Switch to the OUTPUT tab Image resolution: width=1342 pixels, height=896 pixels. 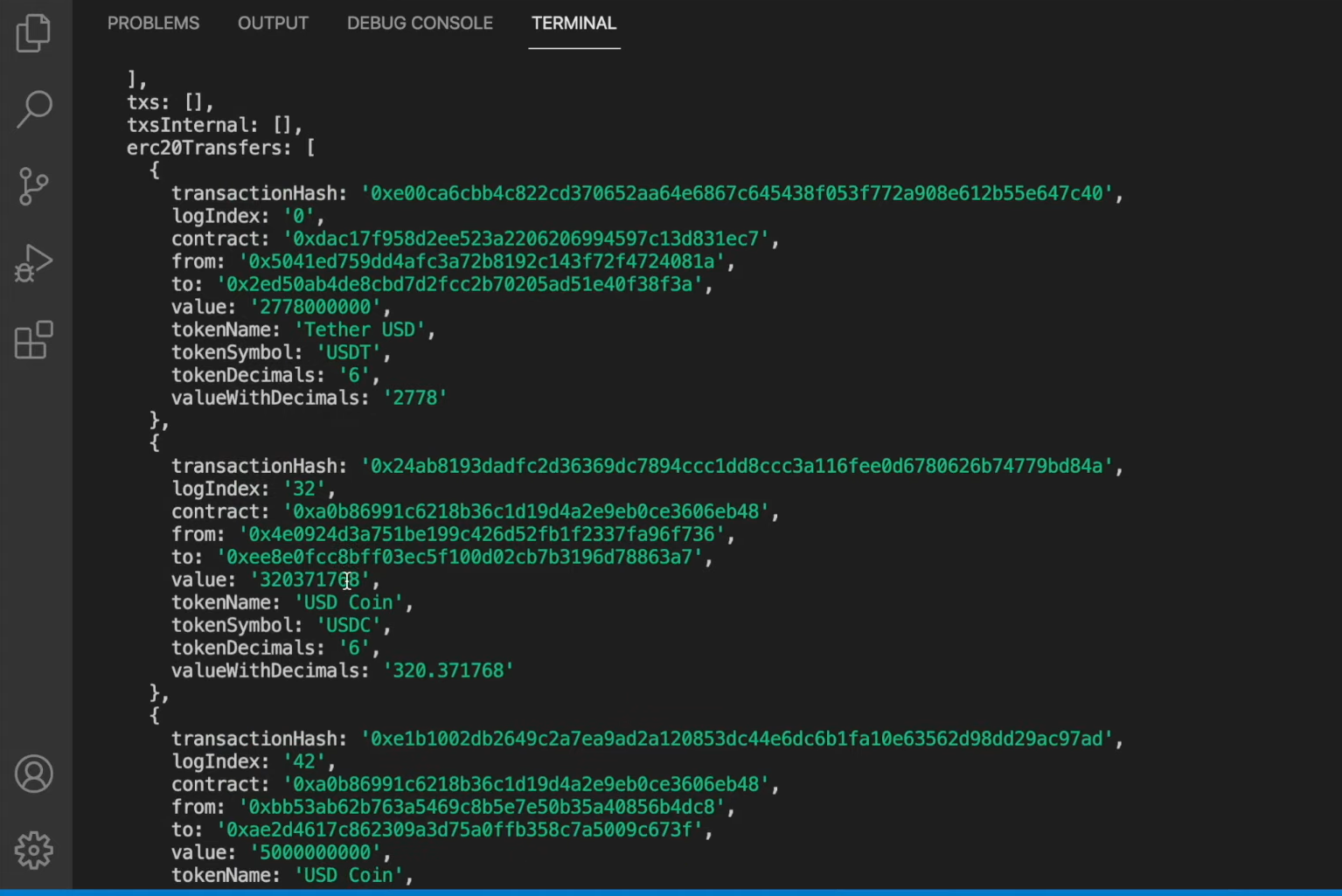pyautogui.click(x=273, y=24)
